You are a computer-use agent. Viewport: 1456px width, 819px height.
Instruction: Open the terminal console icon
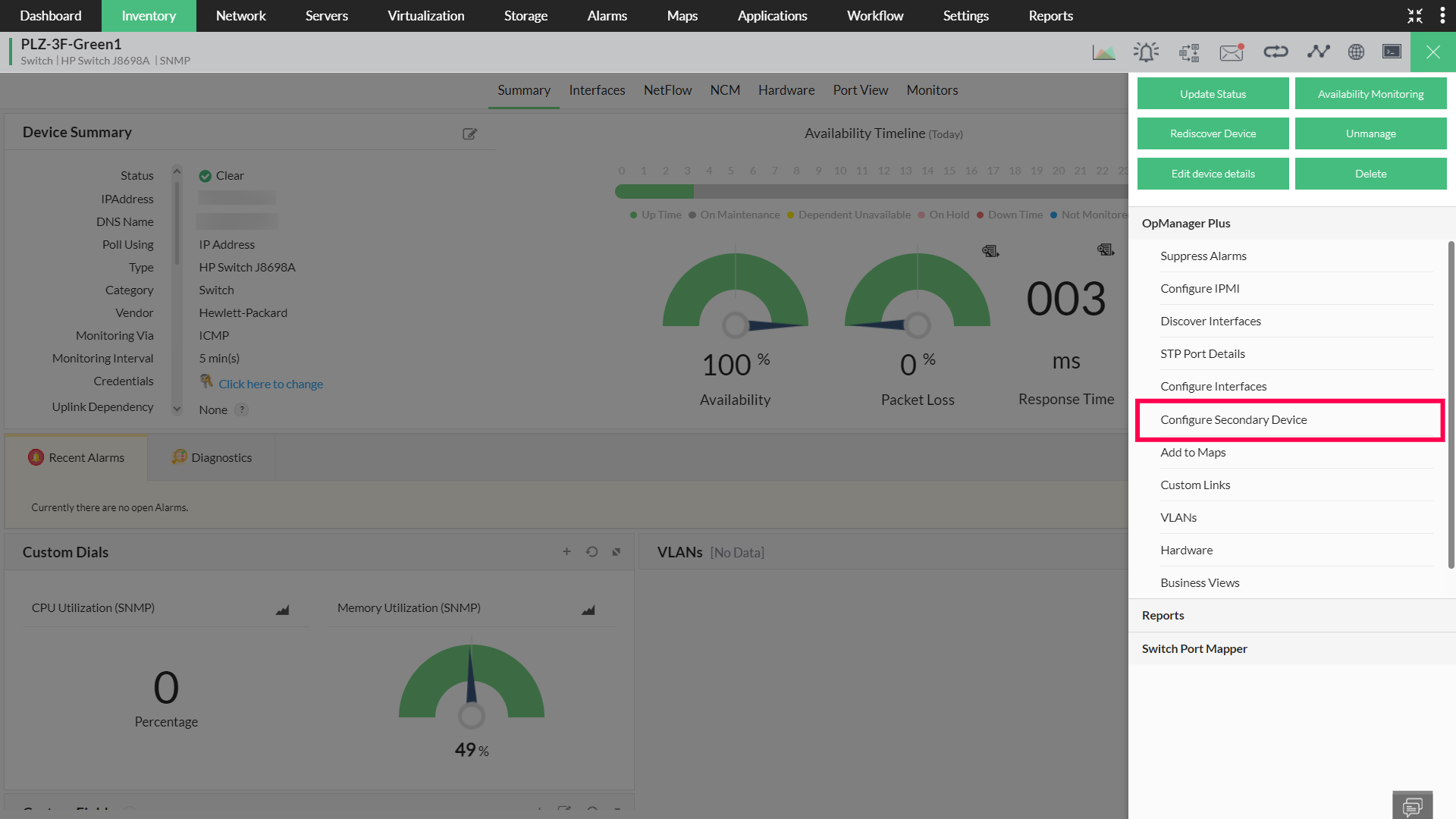click(x=1392, y=52)
